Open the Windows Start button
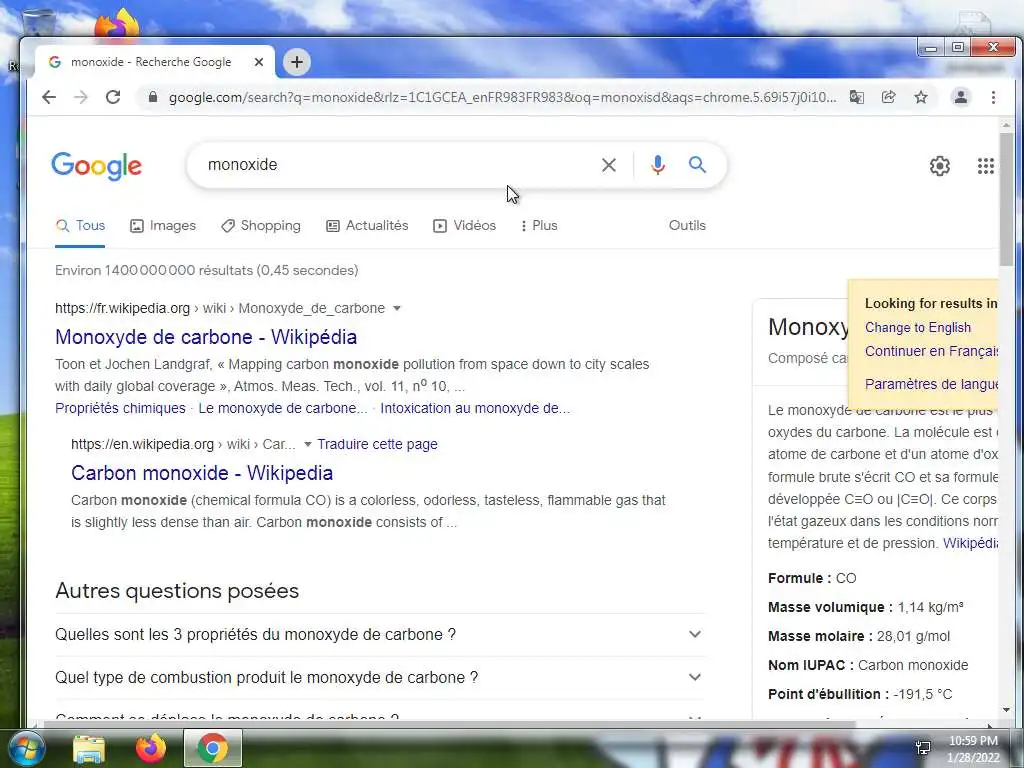This screenshot has width=1024, height=768. coord(26,748)
